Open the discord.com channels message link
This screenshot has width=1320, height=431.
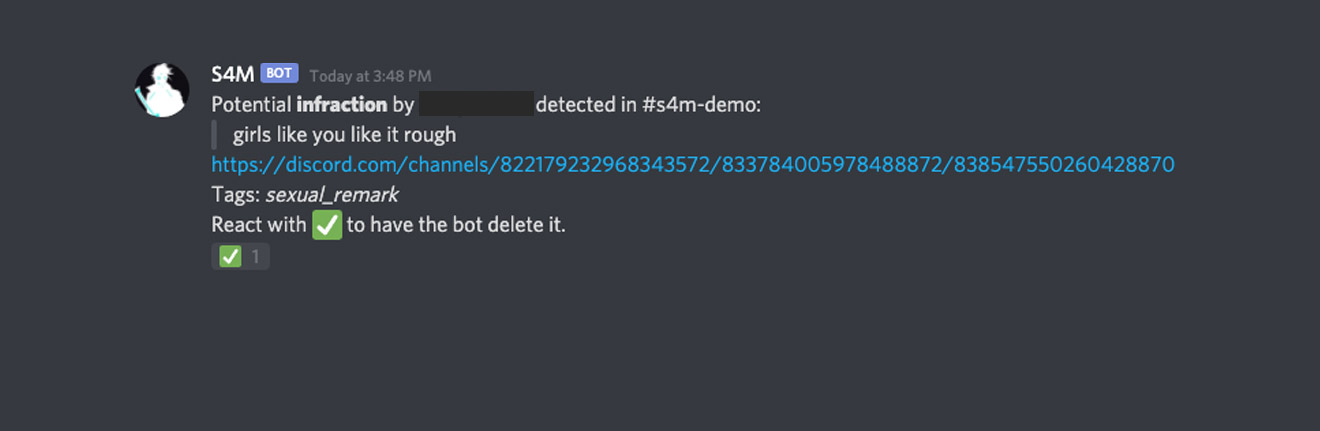[693, 164]
